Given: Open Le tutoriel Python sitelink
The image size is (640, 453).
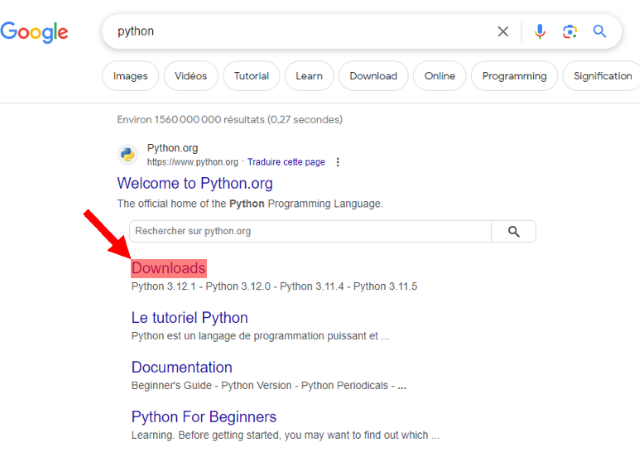Looking at the screenshot, I should (189, 318).
